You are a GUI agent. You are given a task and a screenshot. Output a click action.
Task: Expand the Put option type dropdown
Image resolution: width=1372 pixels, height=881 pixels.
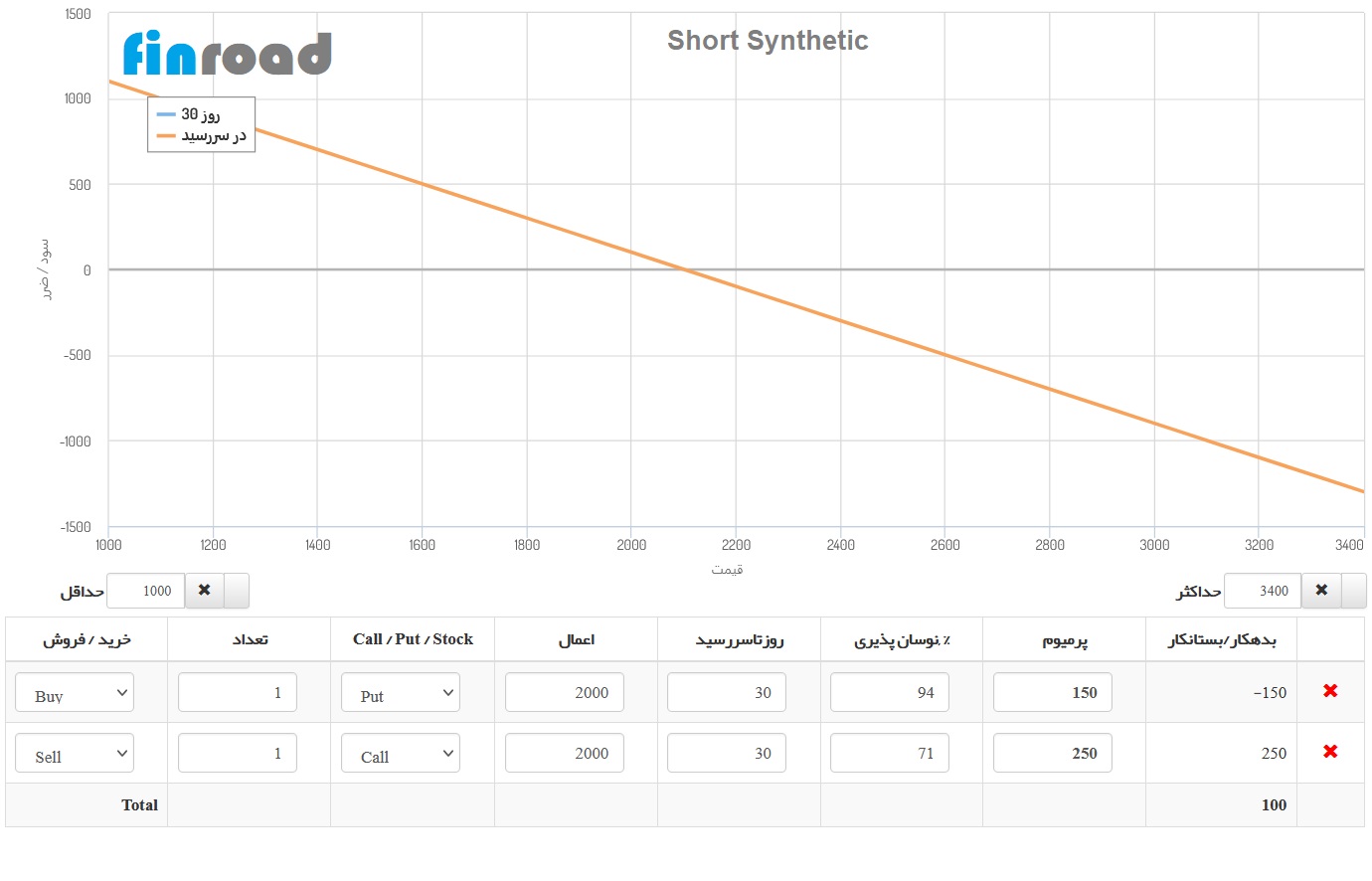click(x=401, y=693)
